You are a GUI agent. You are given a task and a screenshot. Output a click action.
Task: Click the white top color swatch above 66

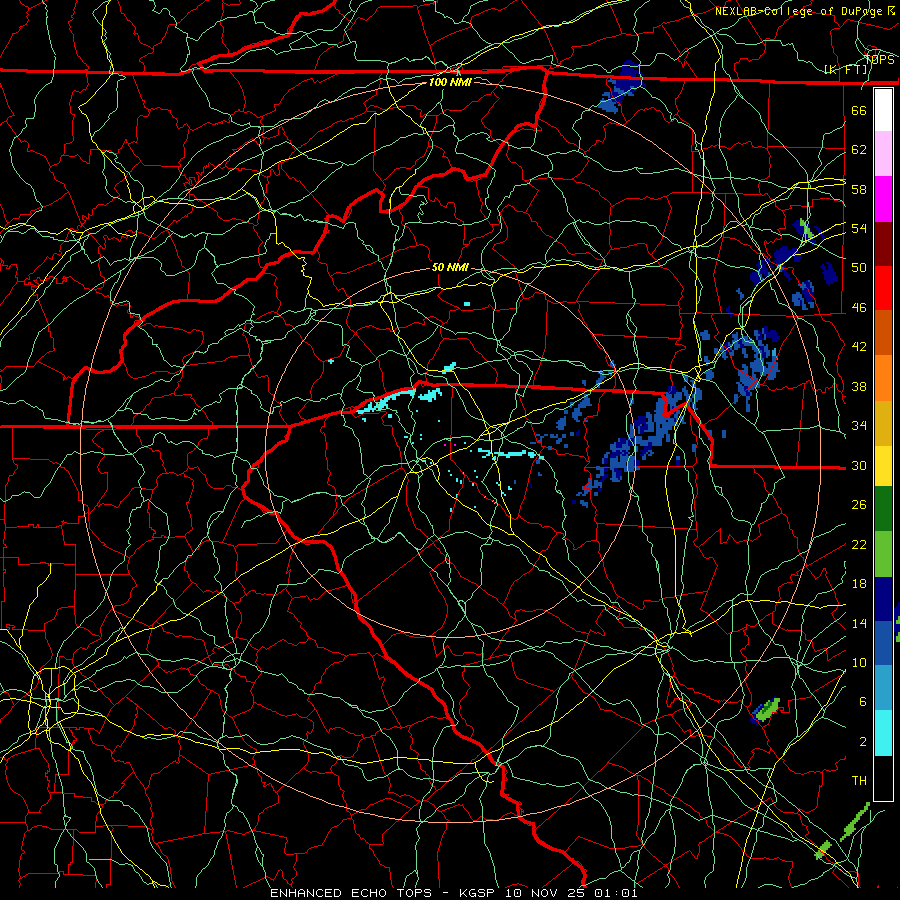pyautogui.click(x=883, y=110)
